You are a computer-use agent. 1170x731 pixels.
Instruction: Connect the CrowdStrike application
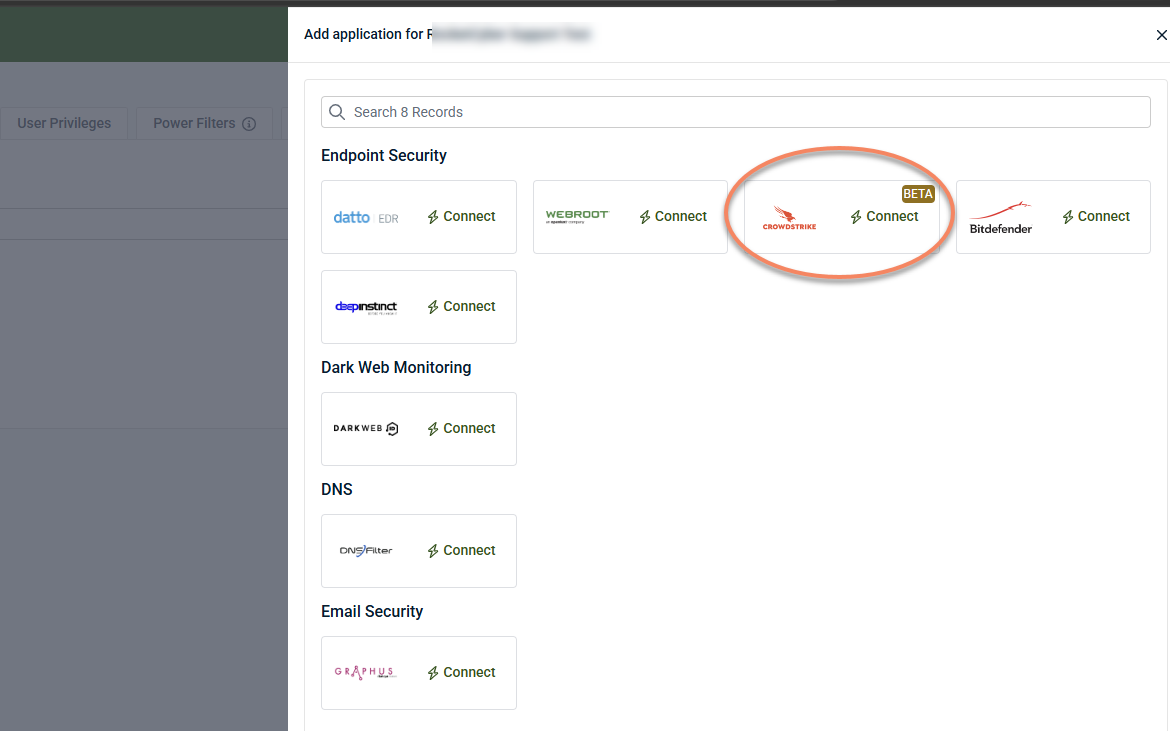point(884,216)
